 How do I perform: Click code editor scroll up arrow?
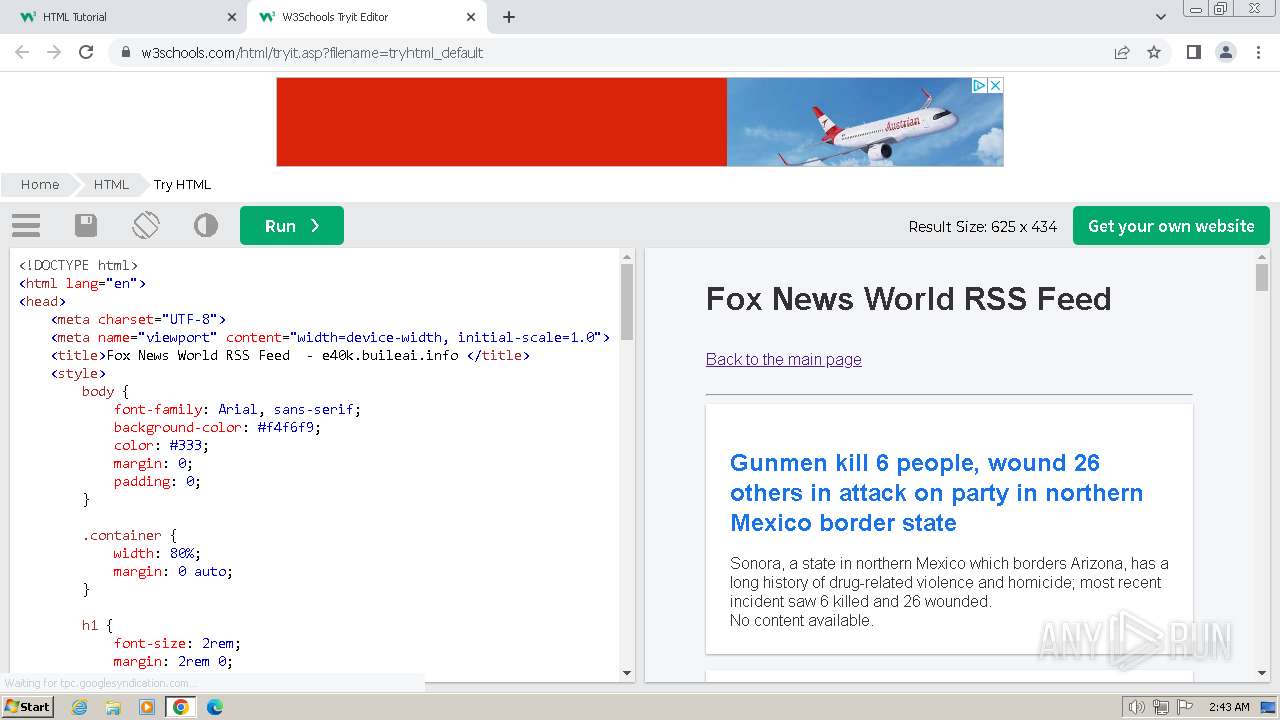click(x=627, y=256)
